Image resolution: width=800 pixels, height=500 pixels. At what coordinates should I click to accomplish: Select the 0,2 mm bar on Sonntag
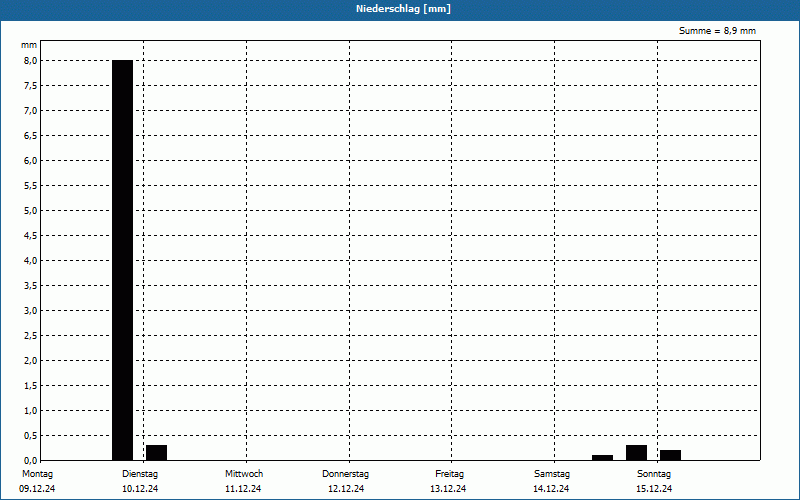click(x=670, y=455)
